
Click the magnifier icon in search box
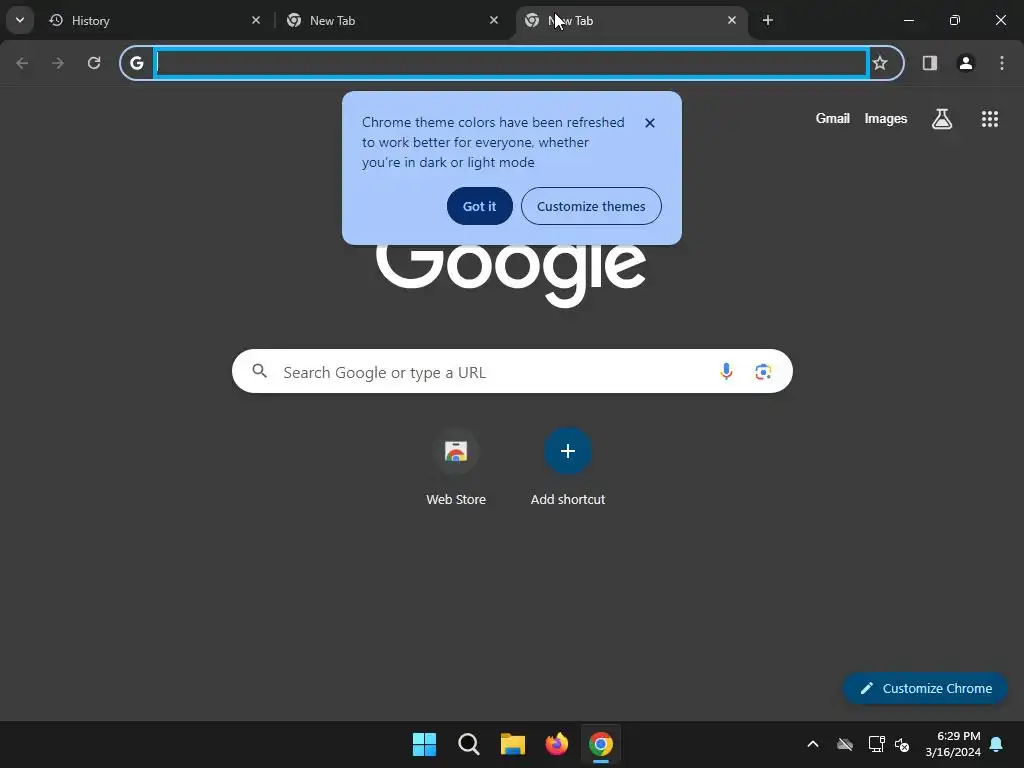[260, 372]
